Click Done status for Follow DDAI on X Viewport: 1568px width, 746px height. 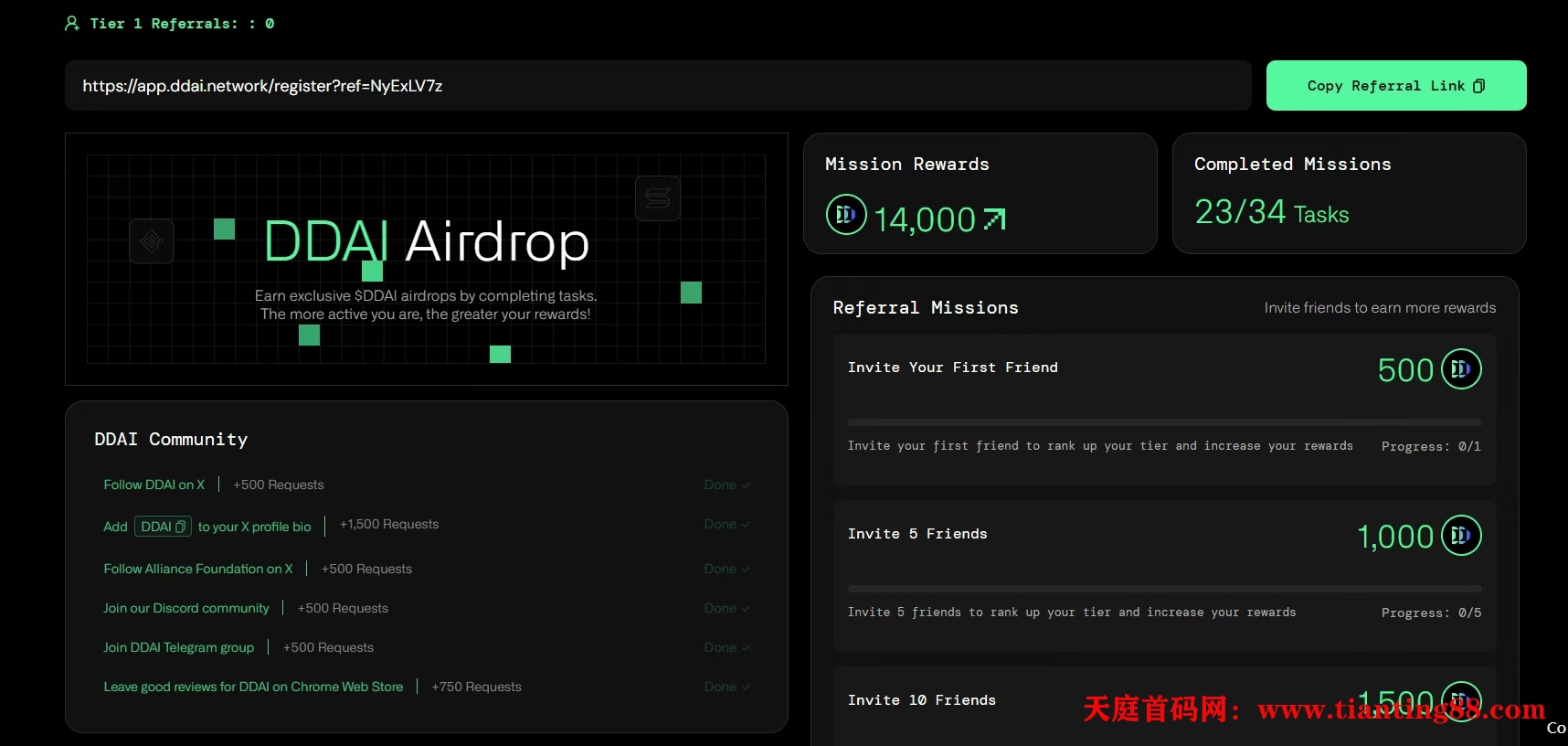(x=726, y=485)
